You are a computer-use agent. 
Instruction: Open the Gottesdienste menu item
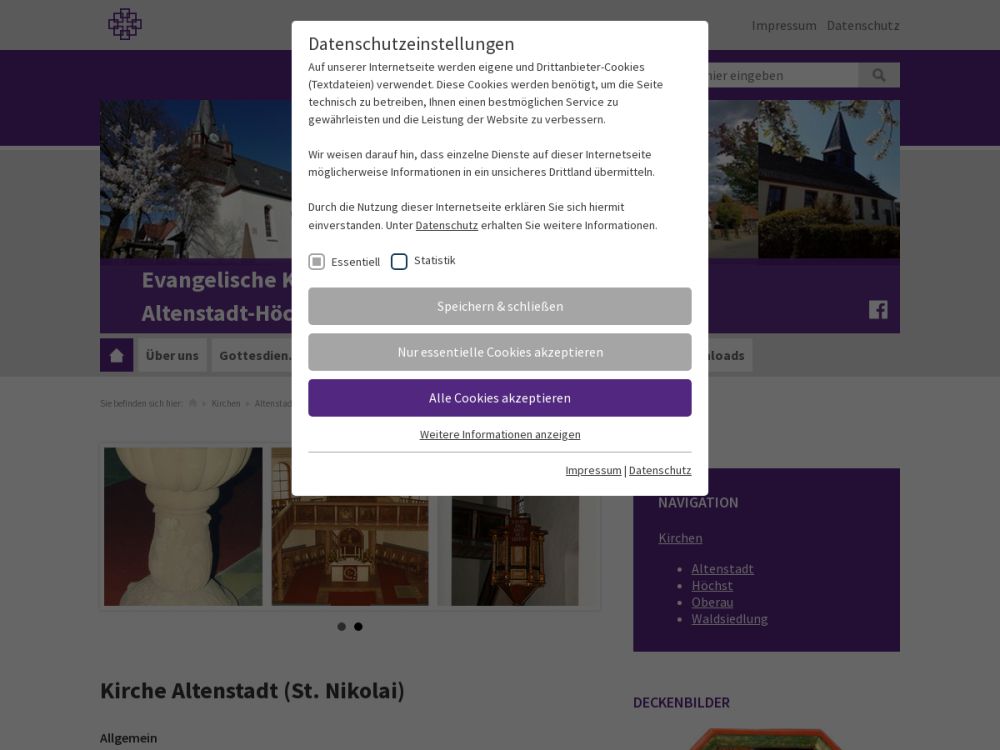[x=254, y=355]
